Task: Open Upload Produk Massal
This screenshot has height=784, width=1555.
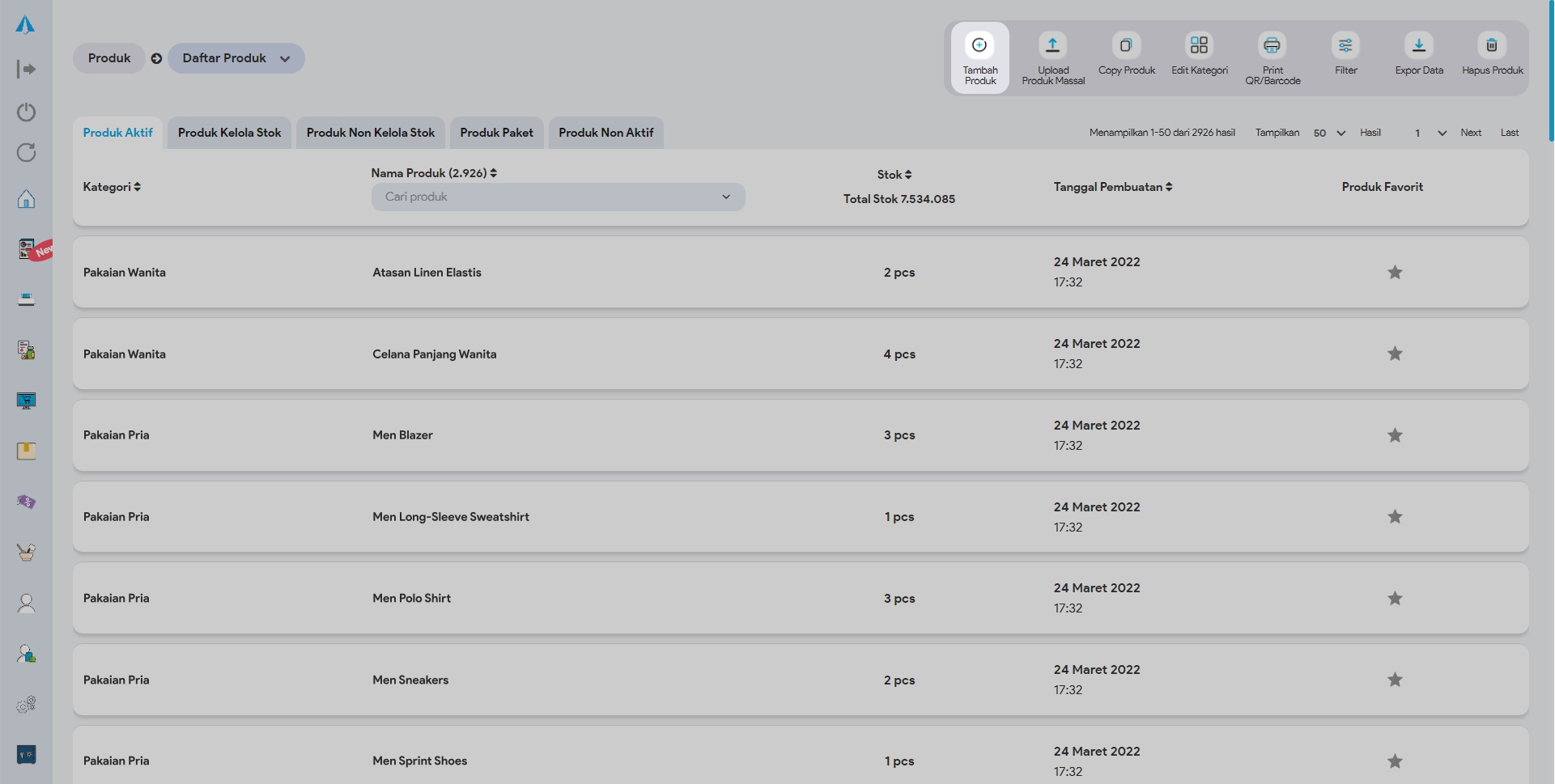Action: click(x=1052, y=45)
